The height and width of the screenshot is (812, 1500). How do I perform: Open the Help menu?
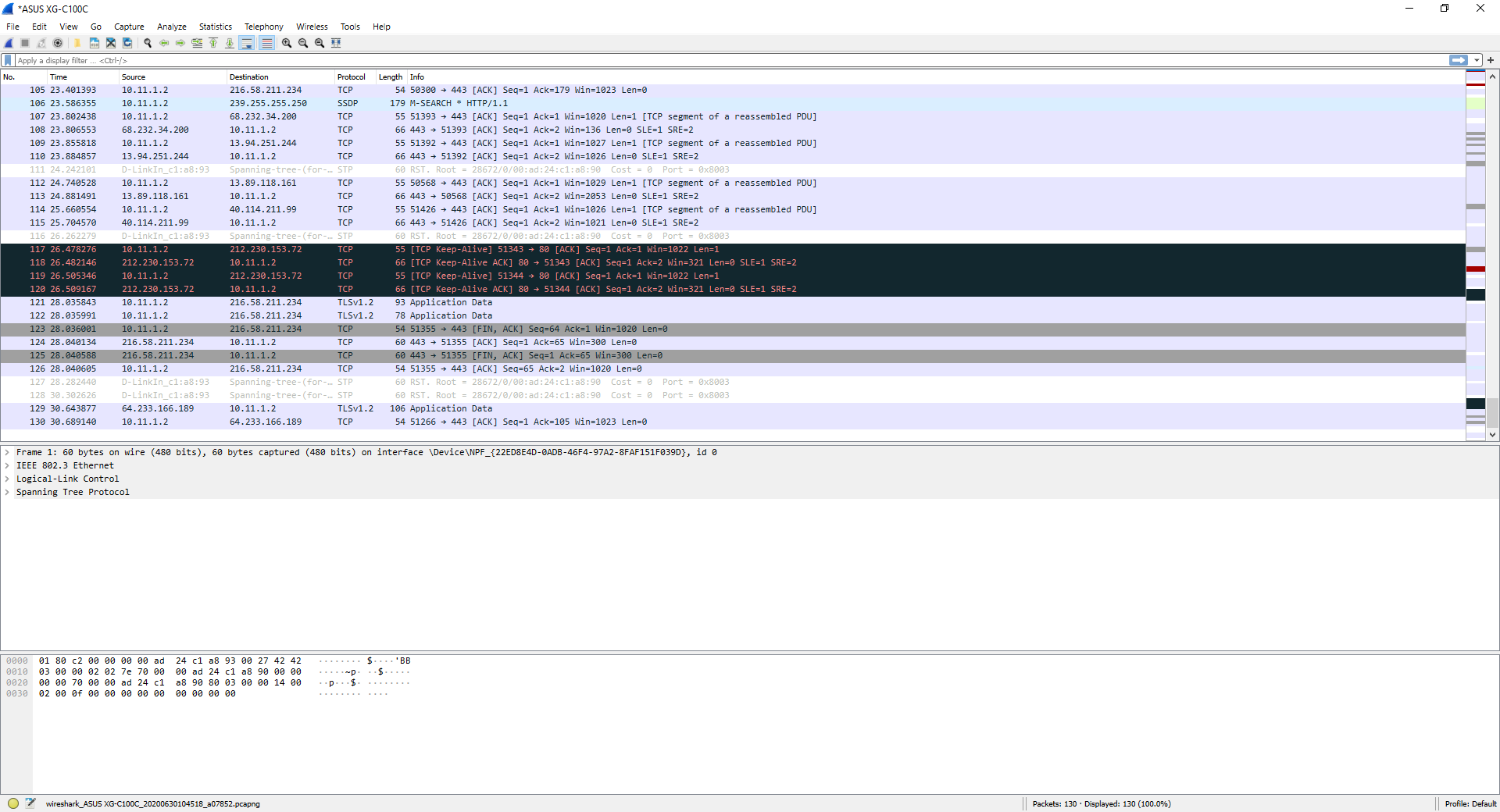tap(381, 27)
